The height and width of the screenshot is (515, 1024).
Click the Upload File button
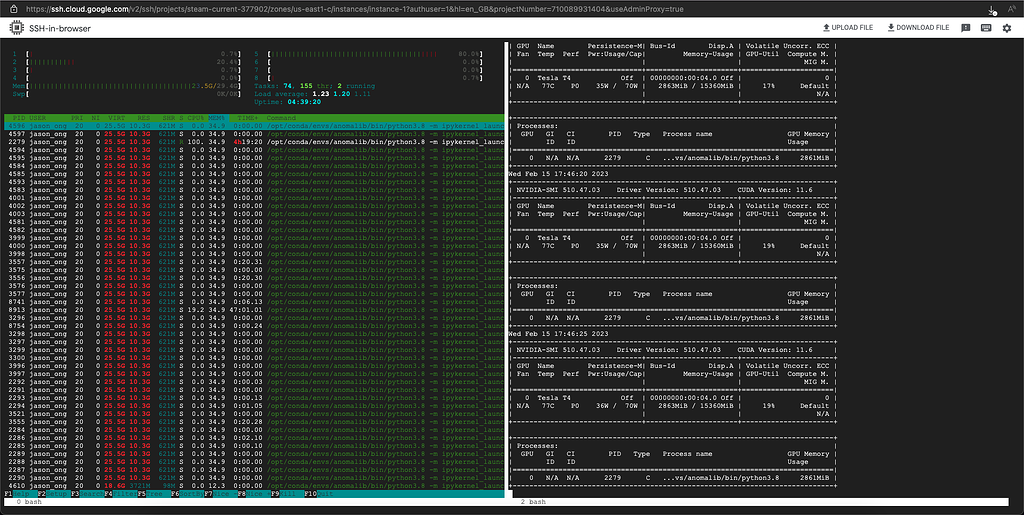click(x=849, y=28)
